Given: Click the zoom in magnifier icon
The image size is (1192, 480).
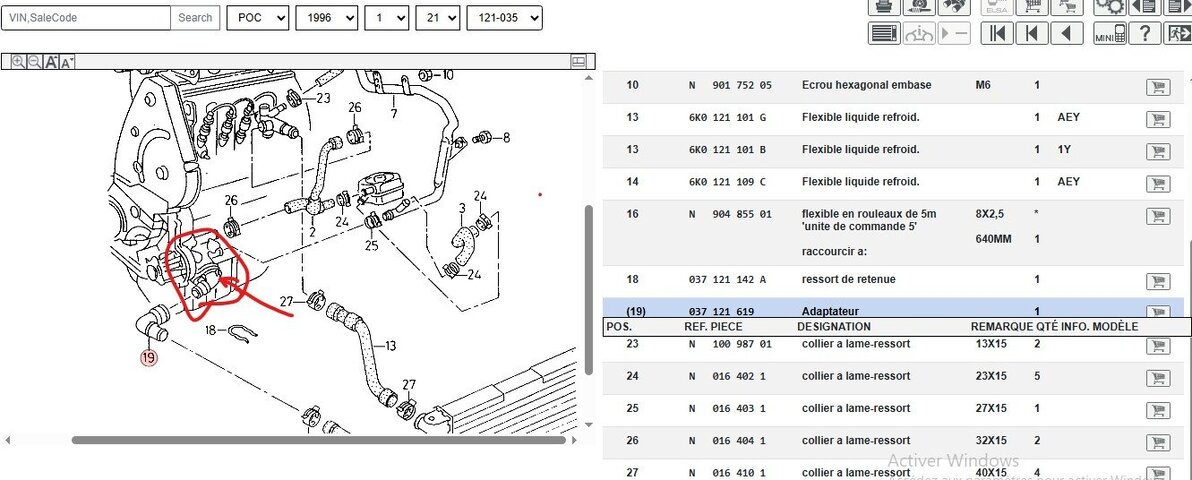Looking at the screenshot, I should click(x=18, y=62).
